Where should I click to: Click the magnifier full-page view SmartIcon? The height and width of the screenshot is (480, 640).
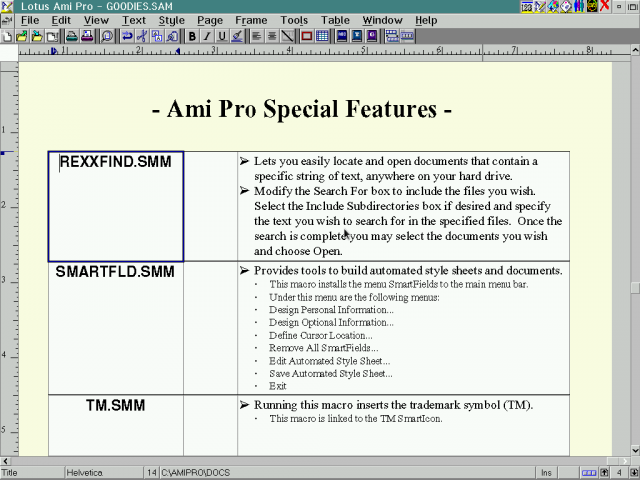pos(107,36)
